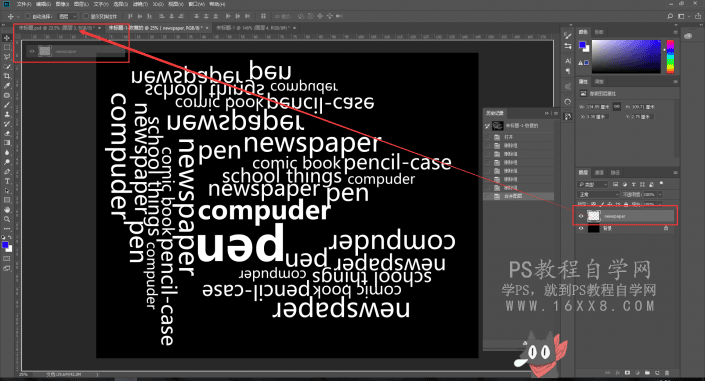Click the foreground blue color swatch in toolbar
705x381 pixels.
coord(5,245)
